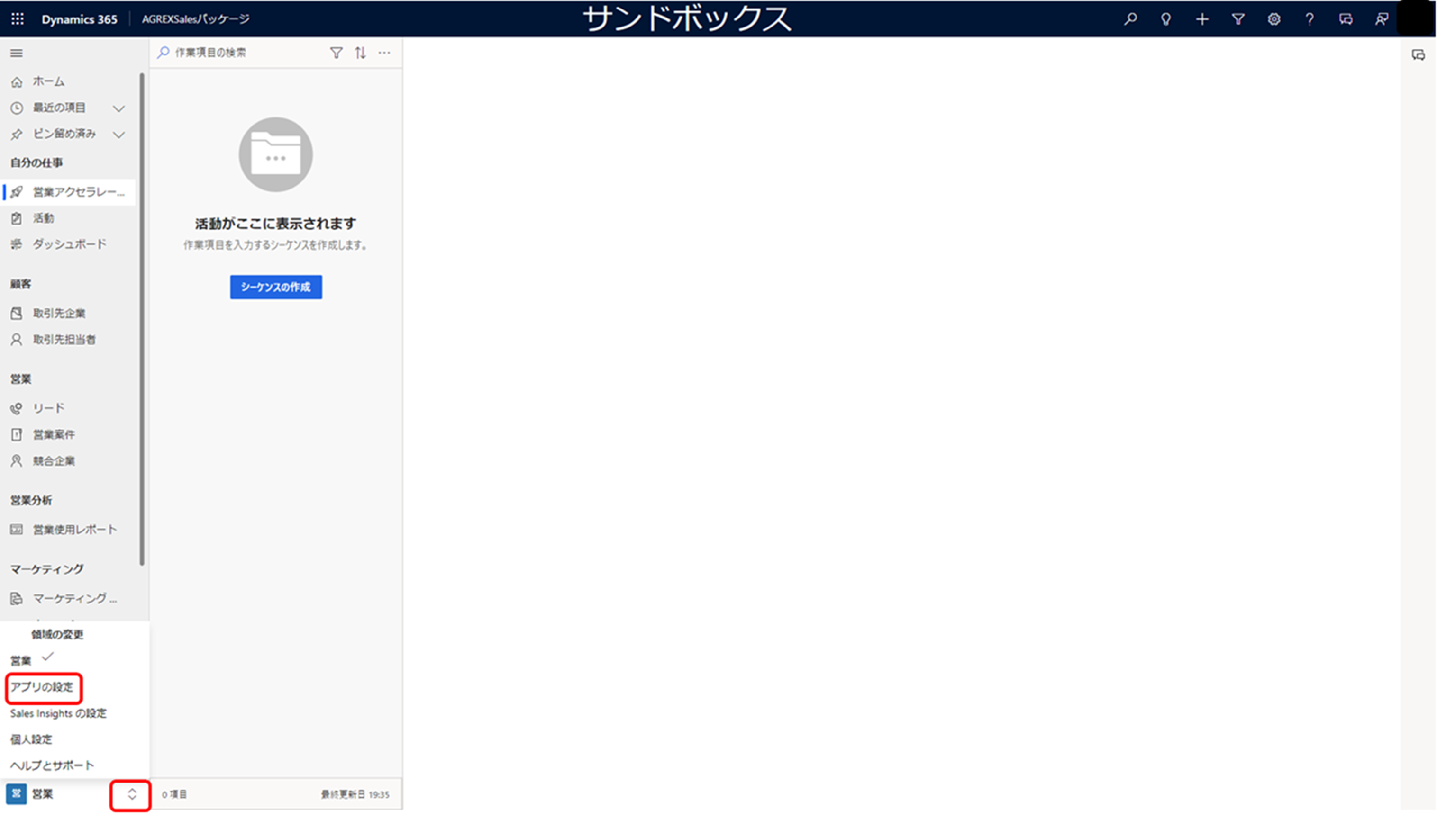The height and width of the screenshot is (819, 1456).
Task: Sort the work item list
Action: click(360, 53)
